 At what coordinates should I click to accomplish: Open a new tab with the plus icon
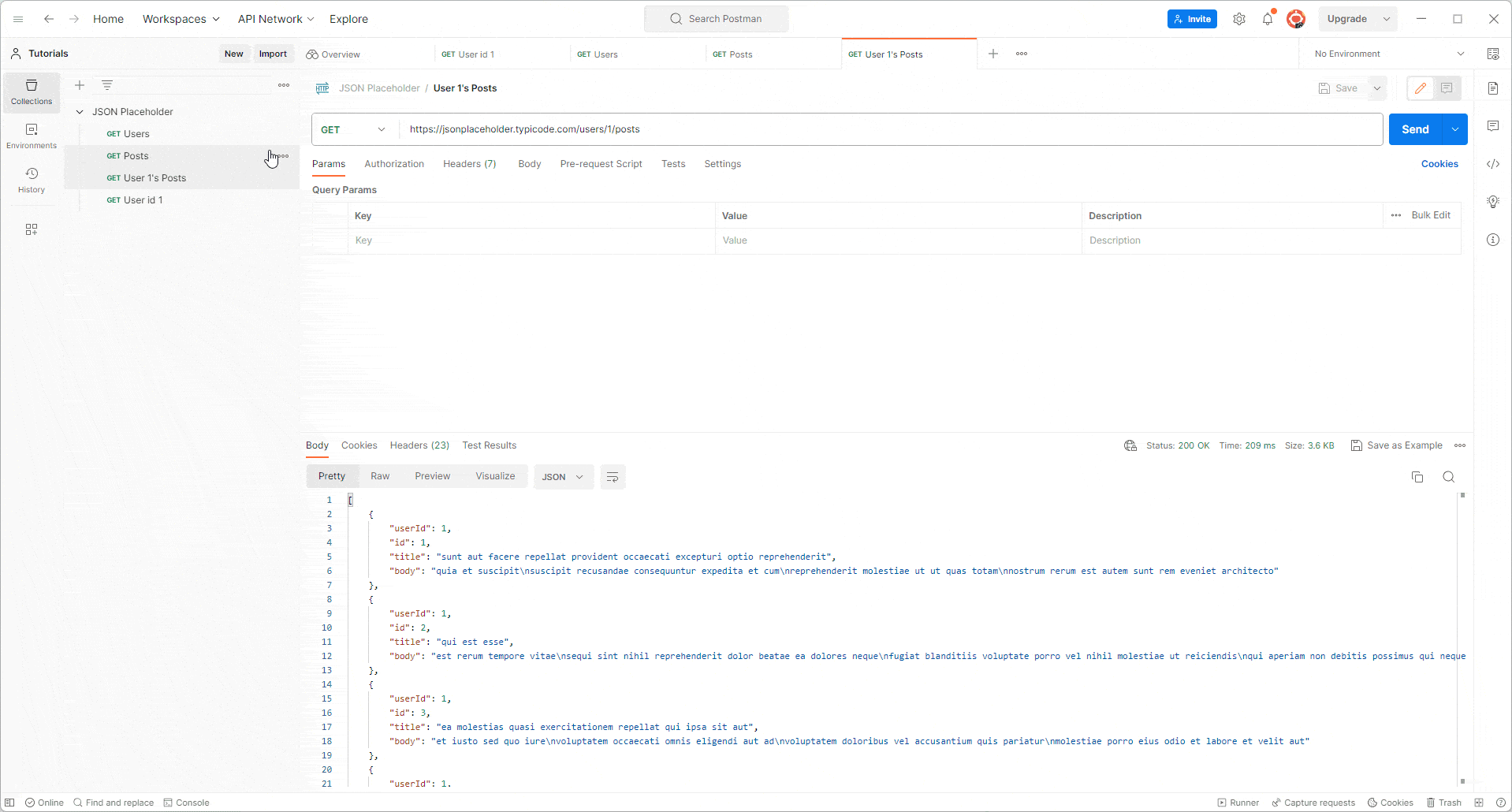point(993,54)
